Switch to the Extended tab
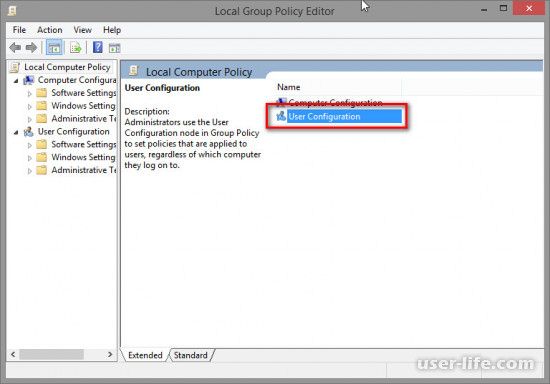The width and height of the screenshot is (550, 384). coord(145,355)
